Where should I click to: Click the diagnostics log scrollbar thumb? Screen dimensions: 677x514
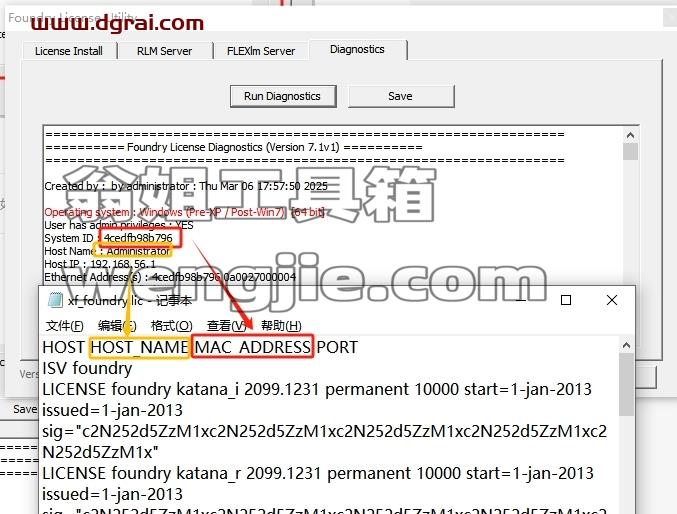[x=630, y=152]
